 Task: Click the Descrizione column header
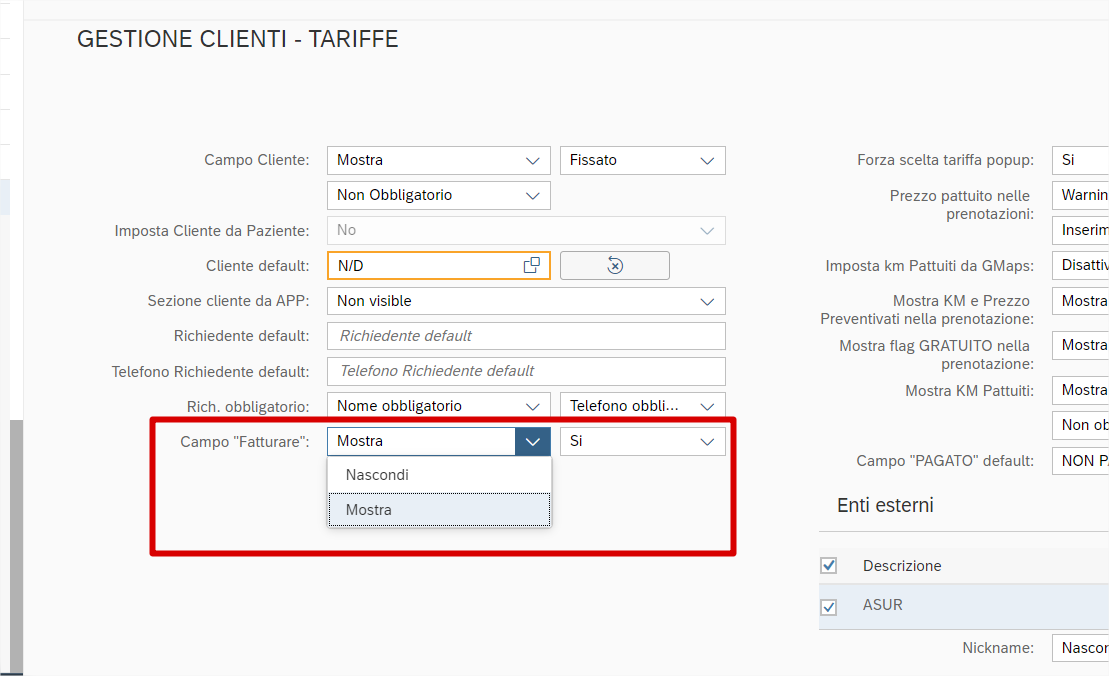902,566
